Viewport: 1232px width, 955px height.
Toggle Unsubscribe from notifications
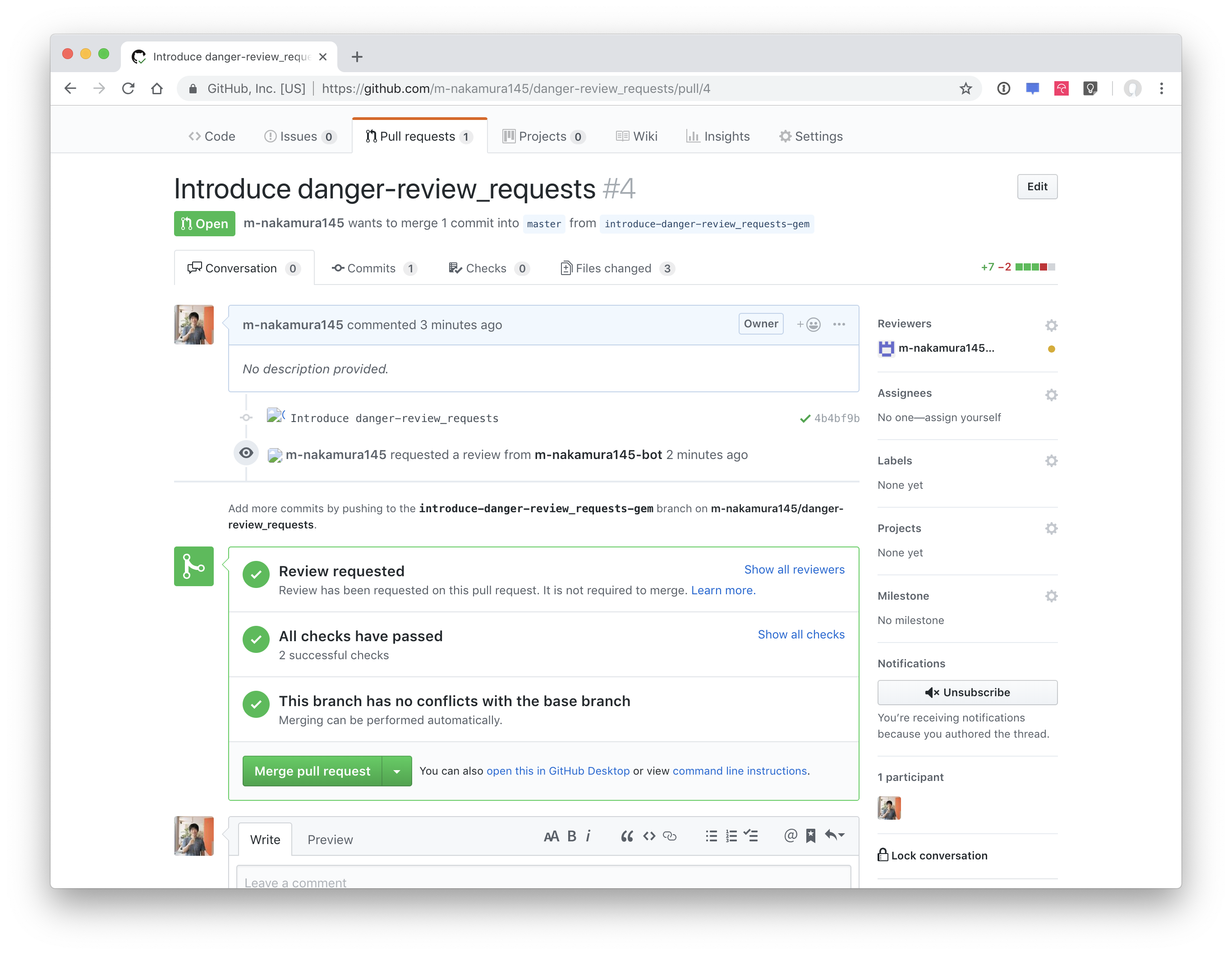point(967,692)
